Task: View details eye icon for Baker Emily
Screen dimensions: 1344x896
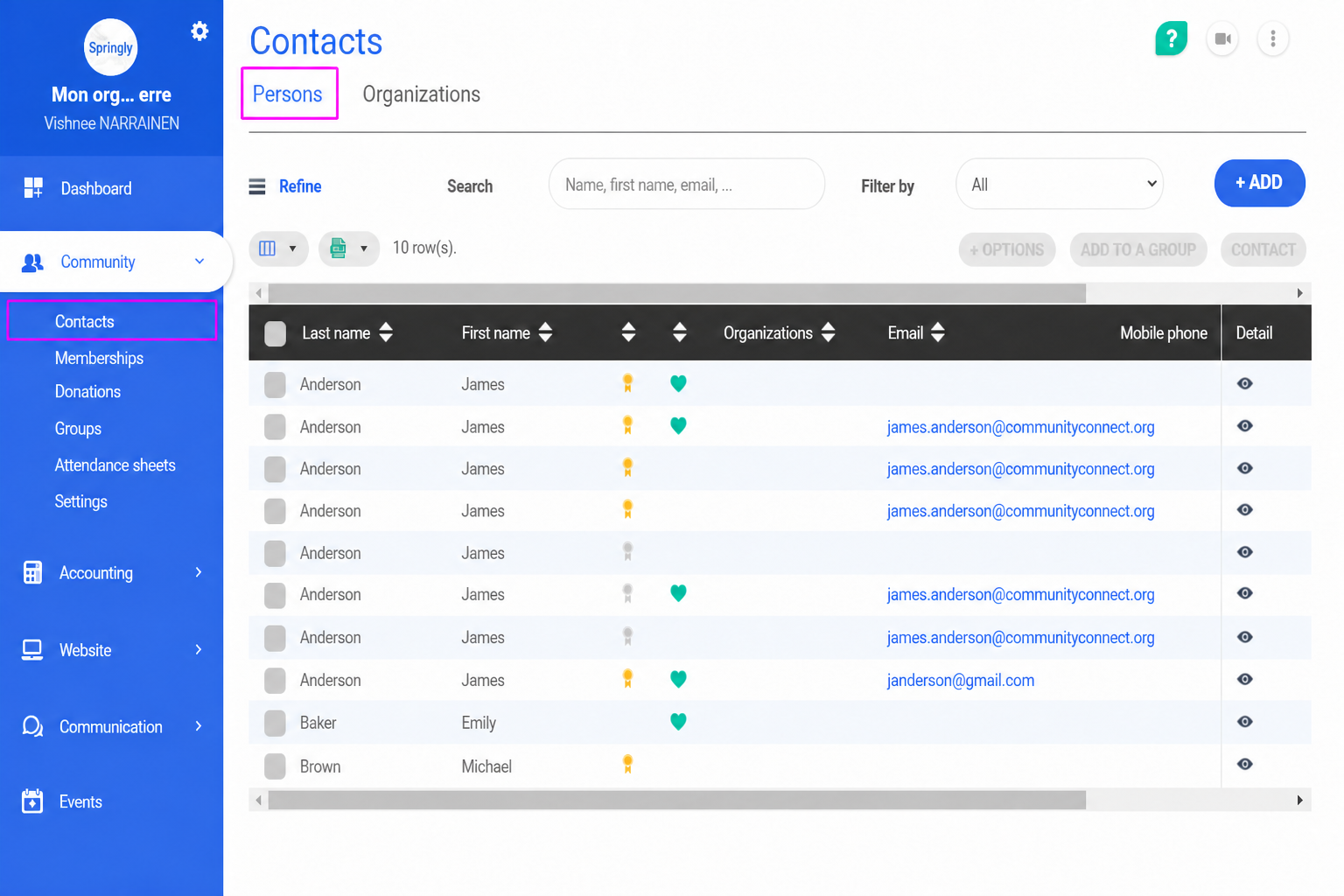Action: [1245, 722]
